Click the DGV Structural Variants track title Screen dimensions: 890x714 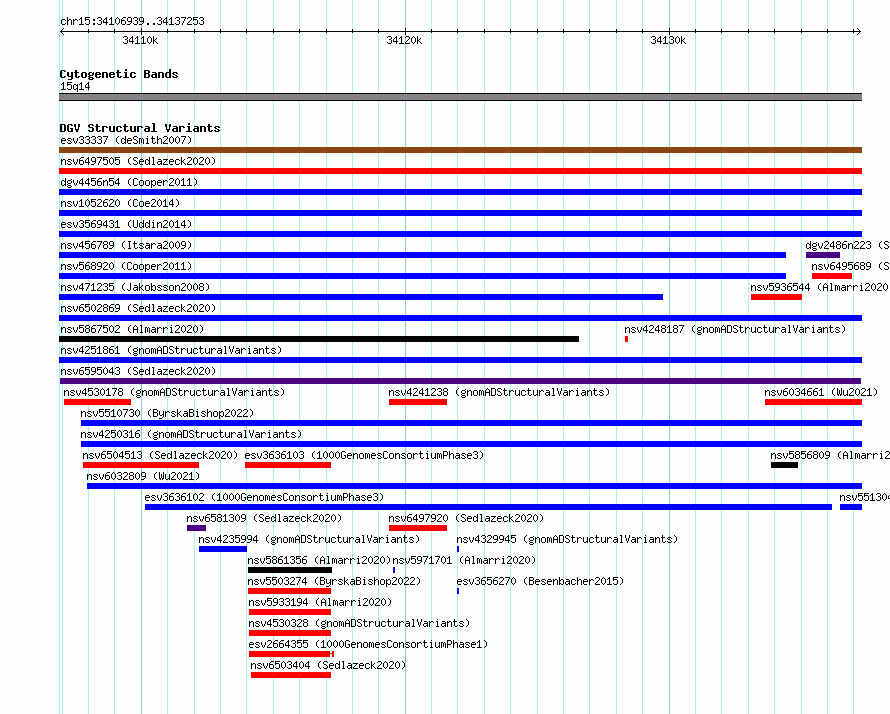140,128
